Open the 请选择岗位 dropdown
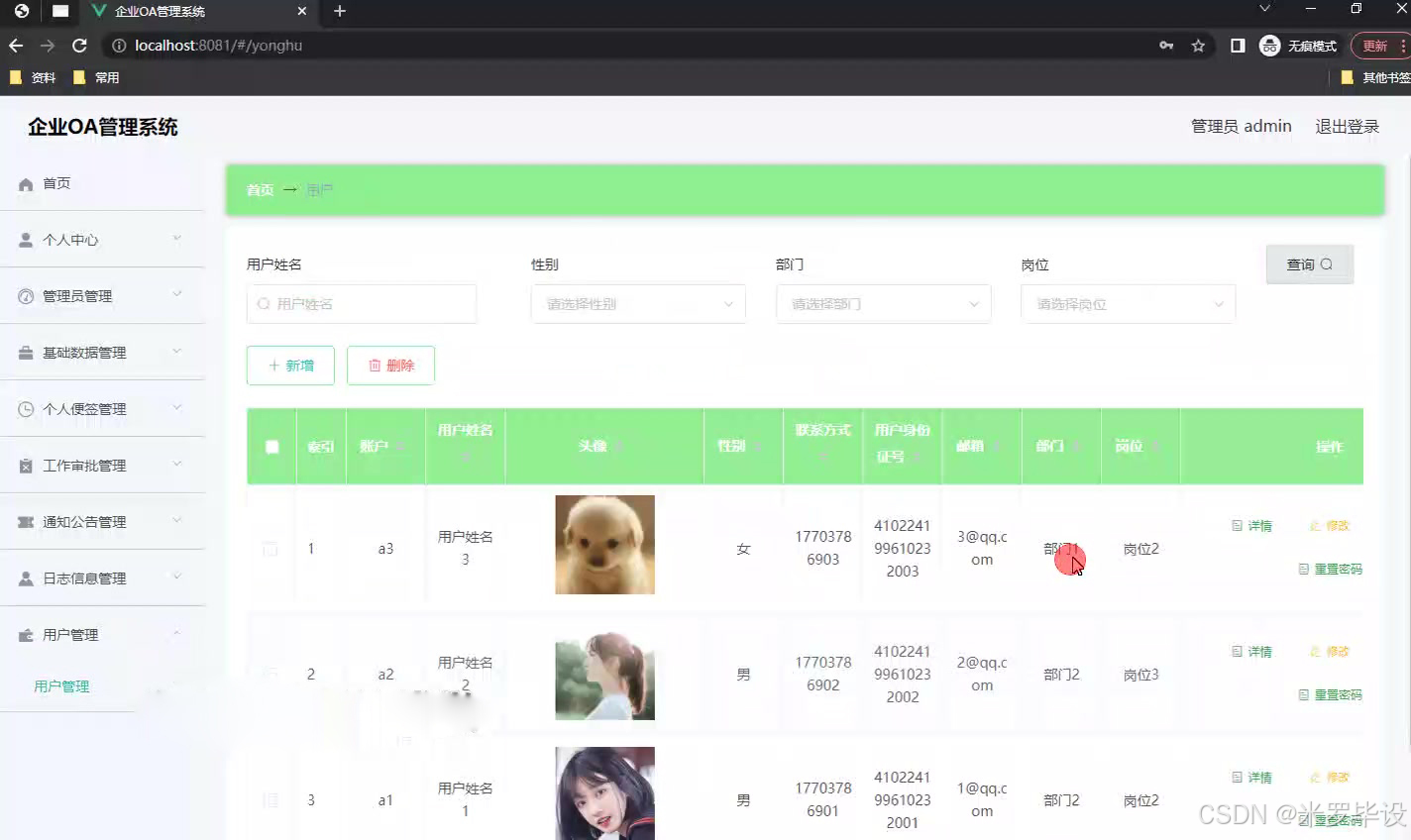 [1127, 303]
